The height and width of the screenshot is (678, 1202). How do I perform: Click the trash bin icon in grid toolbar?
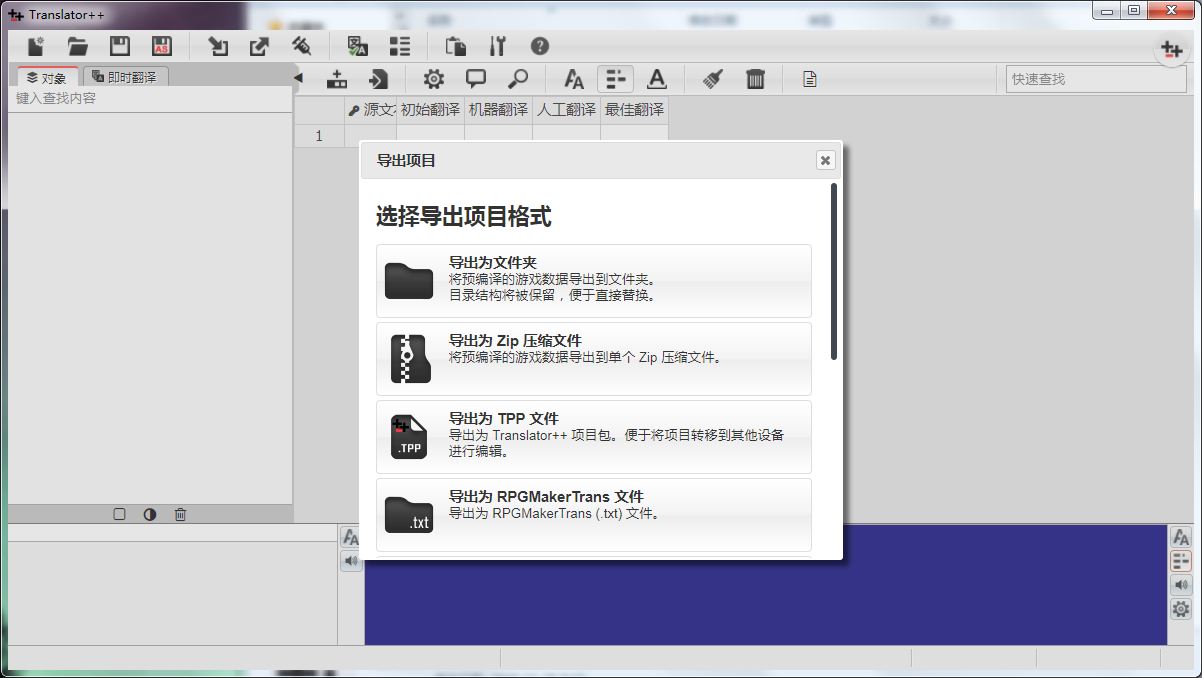755,79
